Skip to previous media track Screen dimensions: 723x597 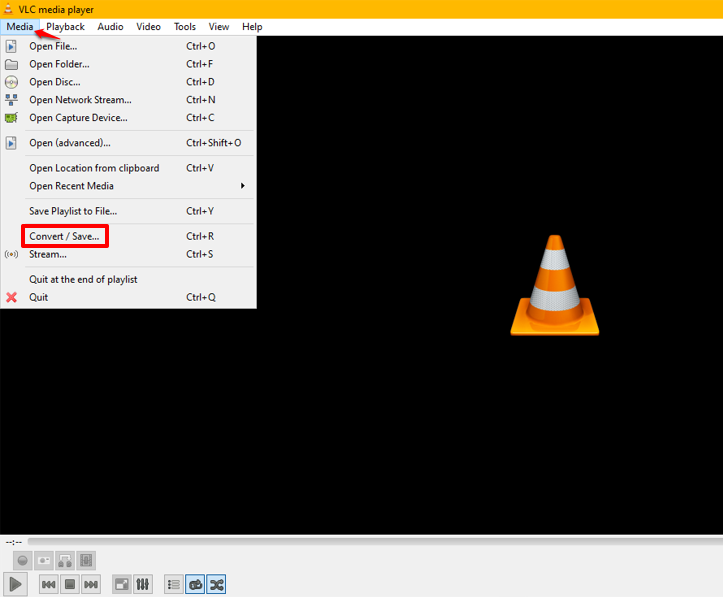(48, 585)
